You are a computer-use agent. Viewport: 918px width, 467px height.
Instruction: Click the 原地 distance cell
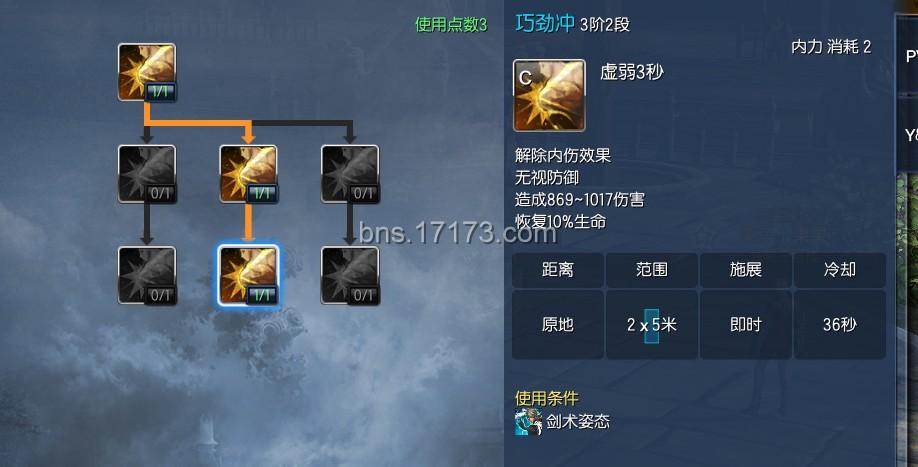[x=558, y=325]
